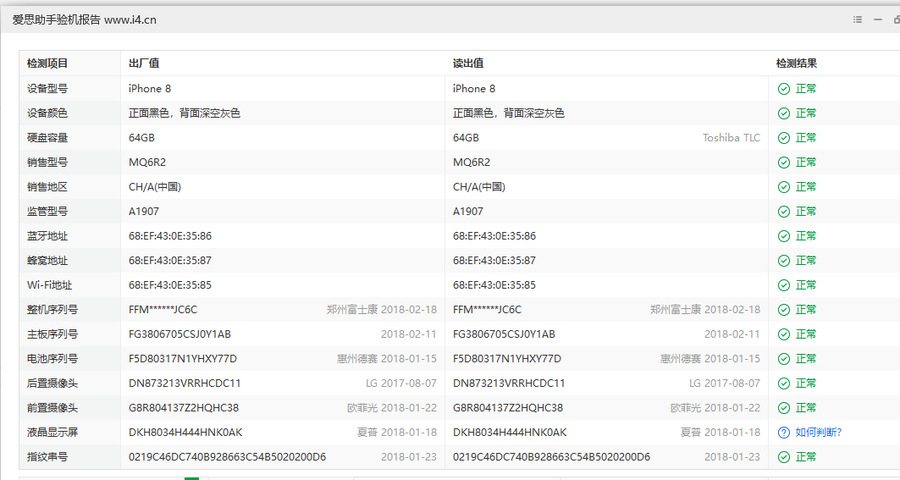The width and height of the screenshot is (900, 480).
Task: Click factory serial FFM******JC6C
Action: (163, 309)
